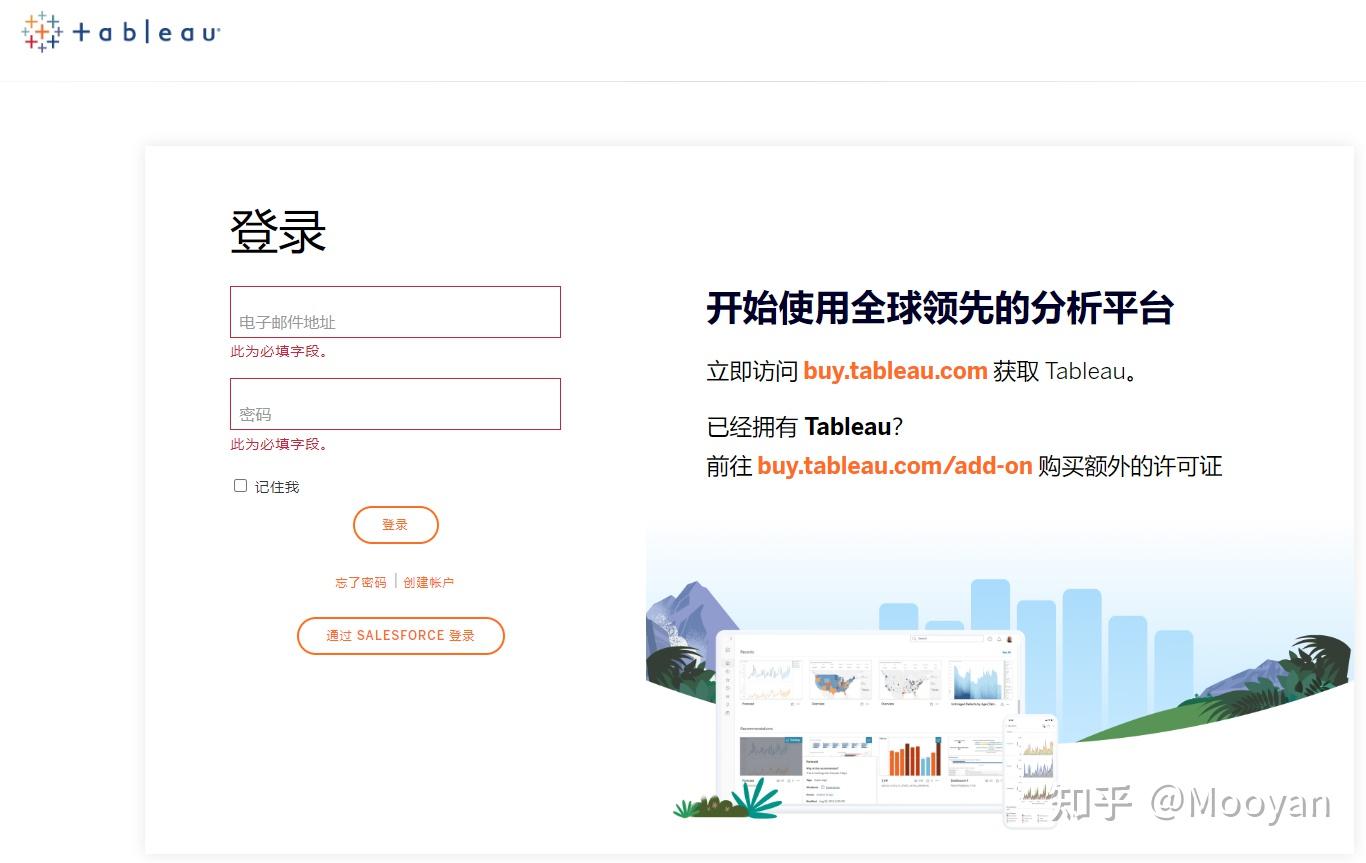1366x863 pixels.
Task: Enable the 记住我 checkbox
Action: pyautogui.click(x=240, y=485)
